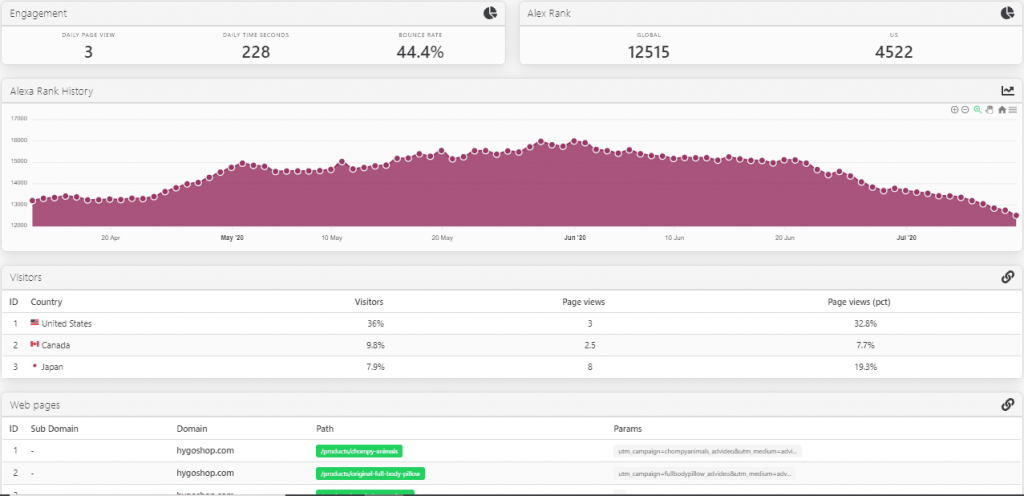1024x496 pixels.
Task: Click the Alex Rank panel title
Action: coord(549,13)
